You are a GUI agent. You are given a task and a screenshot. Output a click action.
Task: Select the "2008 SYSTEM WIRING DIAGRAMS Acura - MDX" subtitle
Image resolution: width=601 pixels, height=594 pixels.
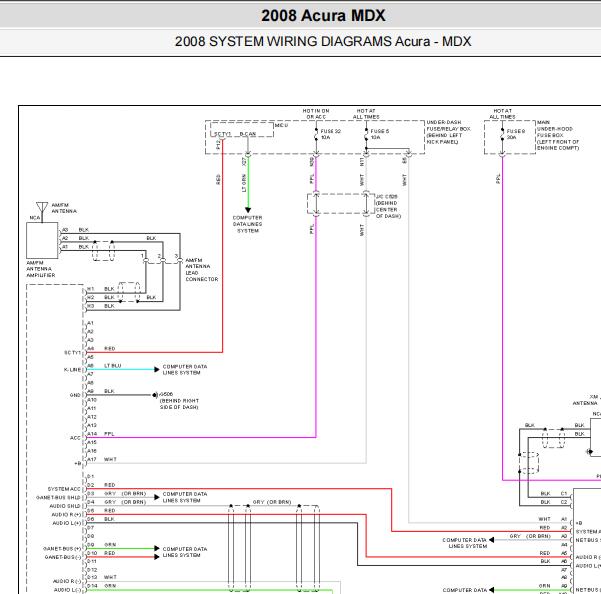point(323,41)
